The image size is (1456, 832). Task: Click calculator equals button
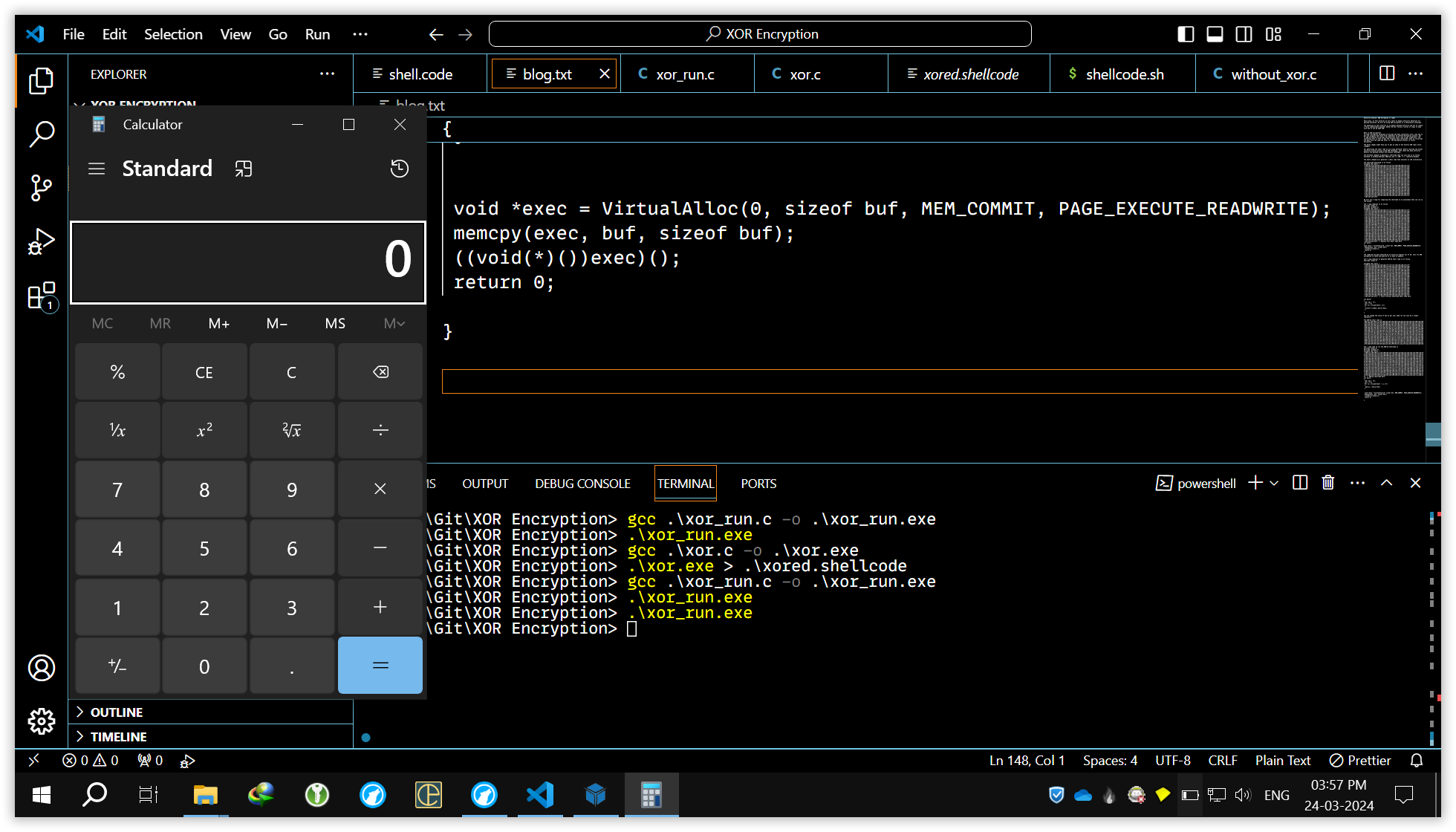380,666
